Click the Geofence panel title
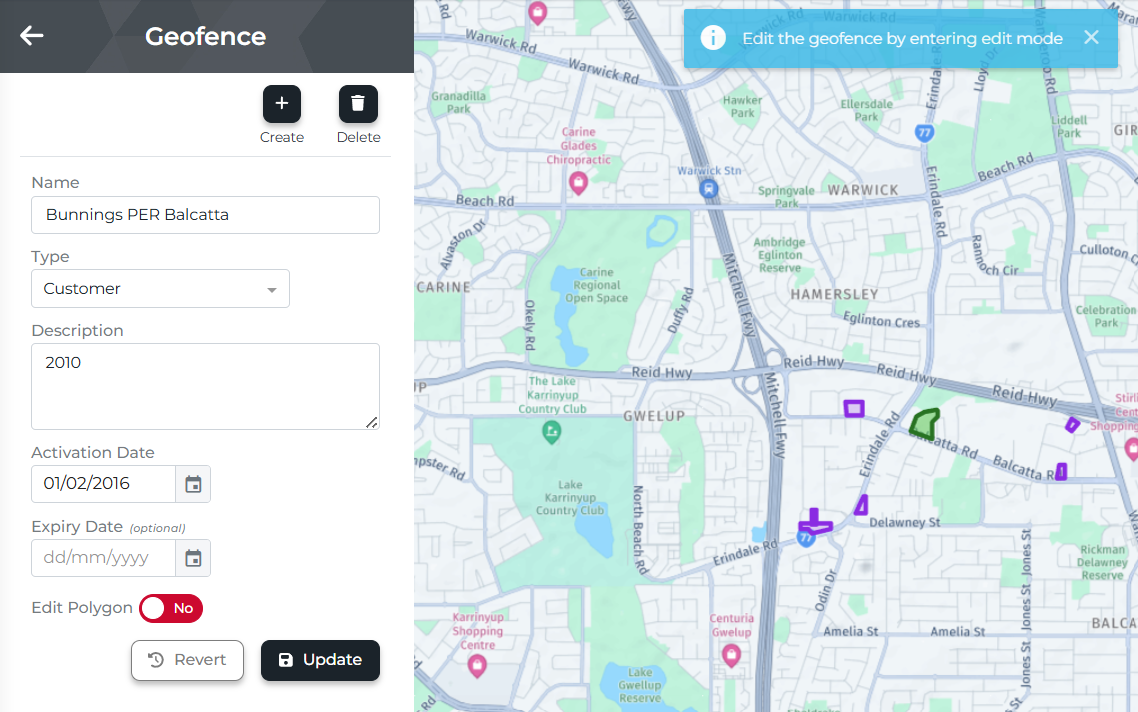Image resolution: width=1138 pixels, height=712 pixels. click(x=205, y=36)
